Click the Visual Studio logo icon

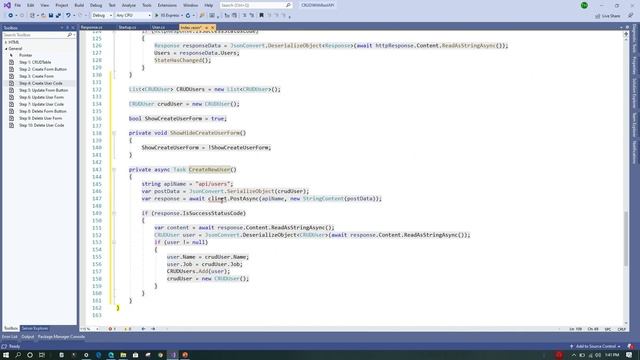[7, 5]
